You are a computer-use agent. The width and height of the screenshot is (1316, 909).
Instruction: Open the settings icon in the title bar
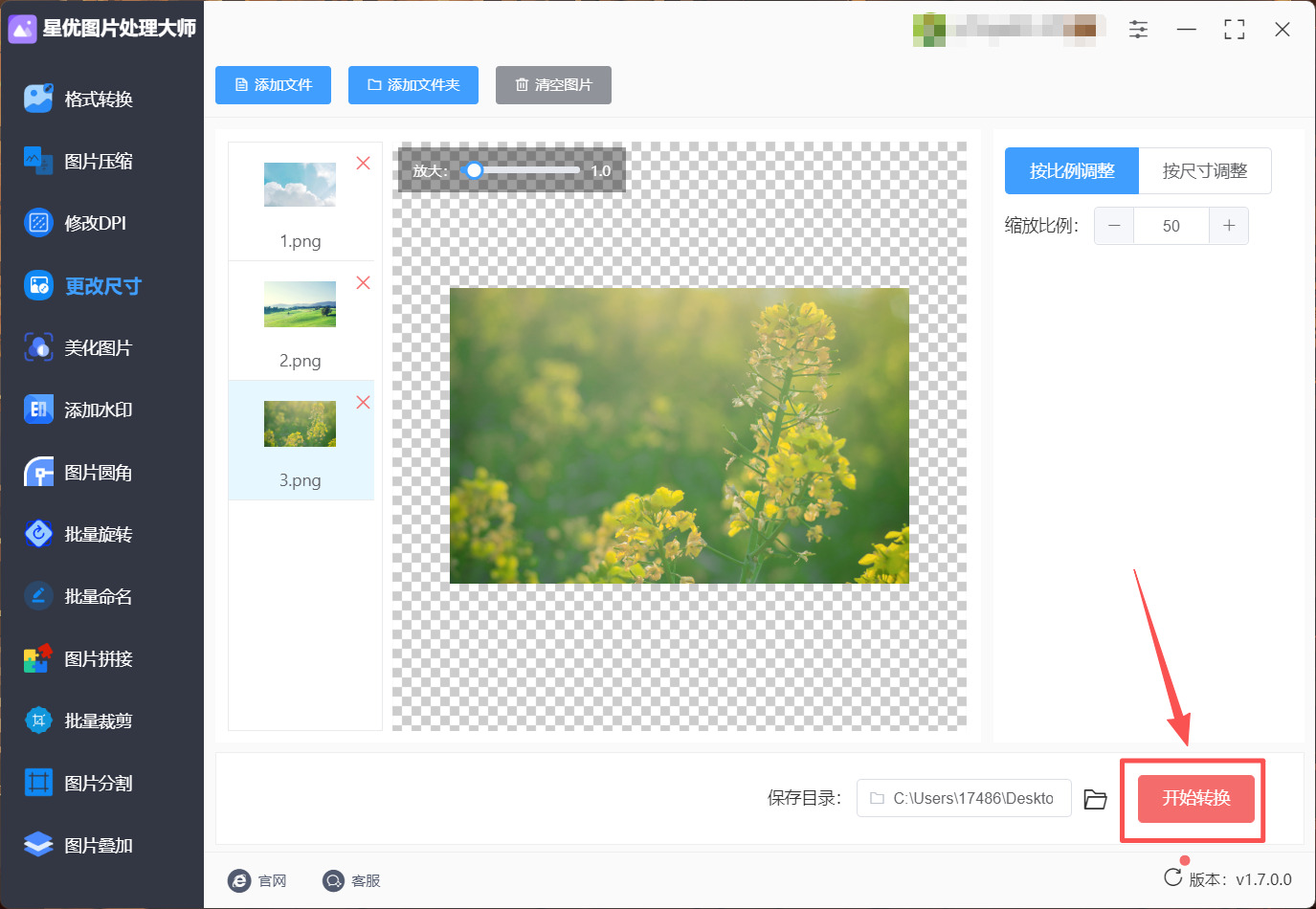tap(1138, 30)
